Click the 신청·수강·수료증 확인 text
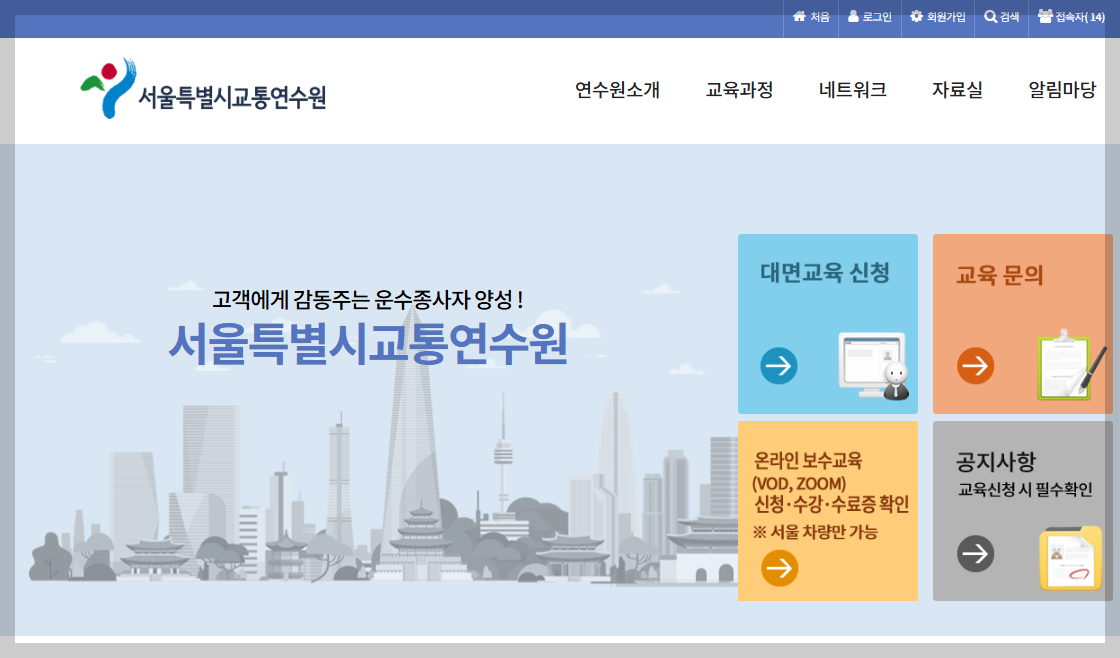The width and height of the screenshot is (1120, 658). [831, 504]
